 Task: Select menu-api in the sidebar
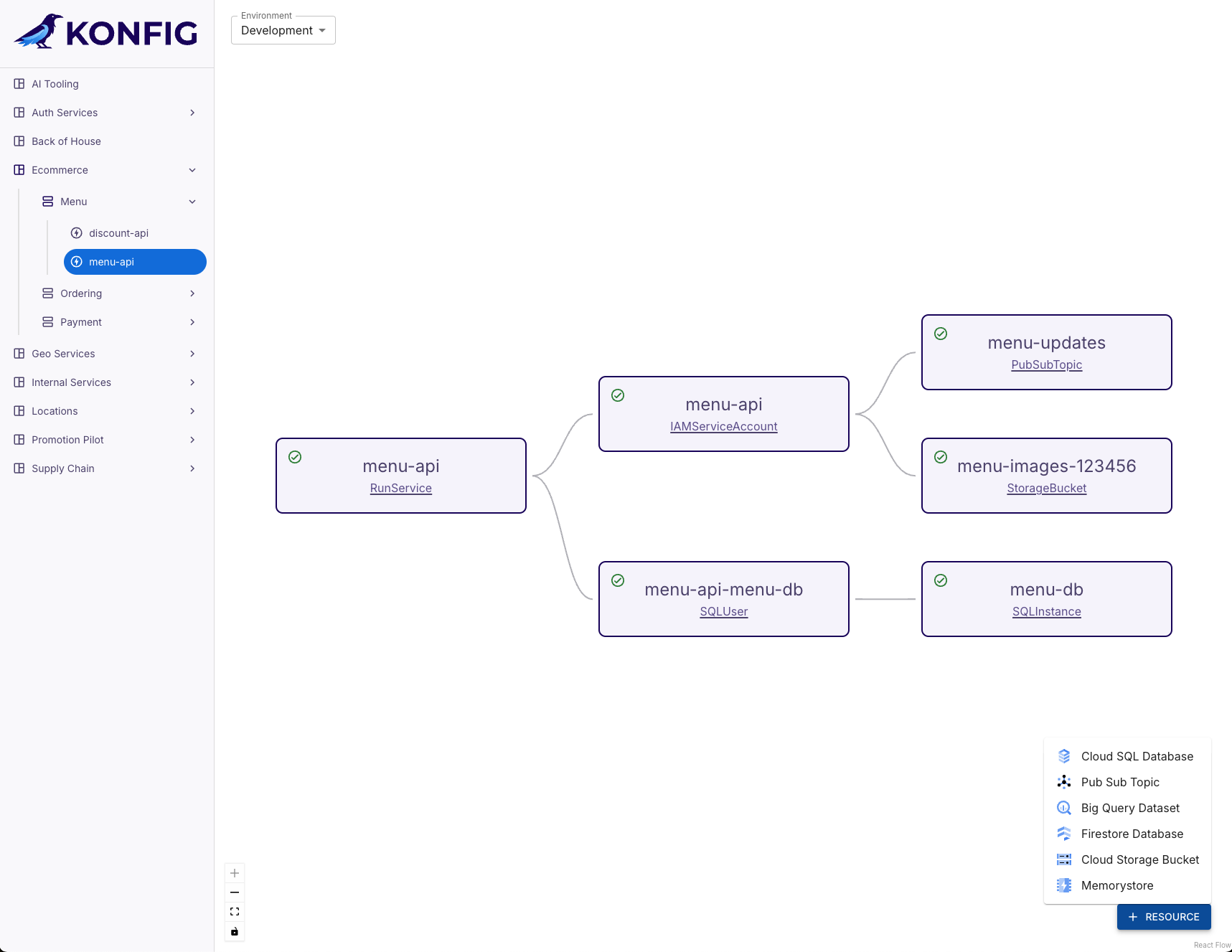point(111,262)
